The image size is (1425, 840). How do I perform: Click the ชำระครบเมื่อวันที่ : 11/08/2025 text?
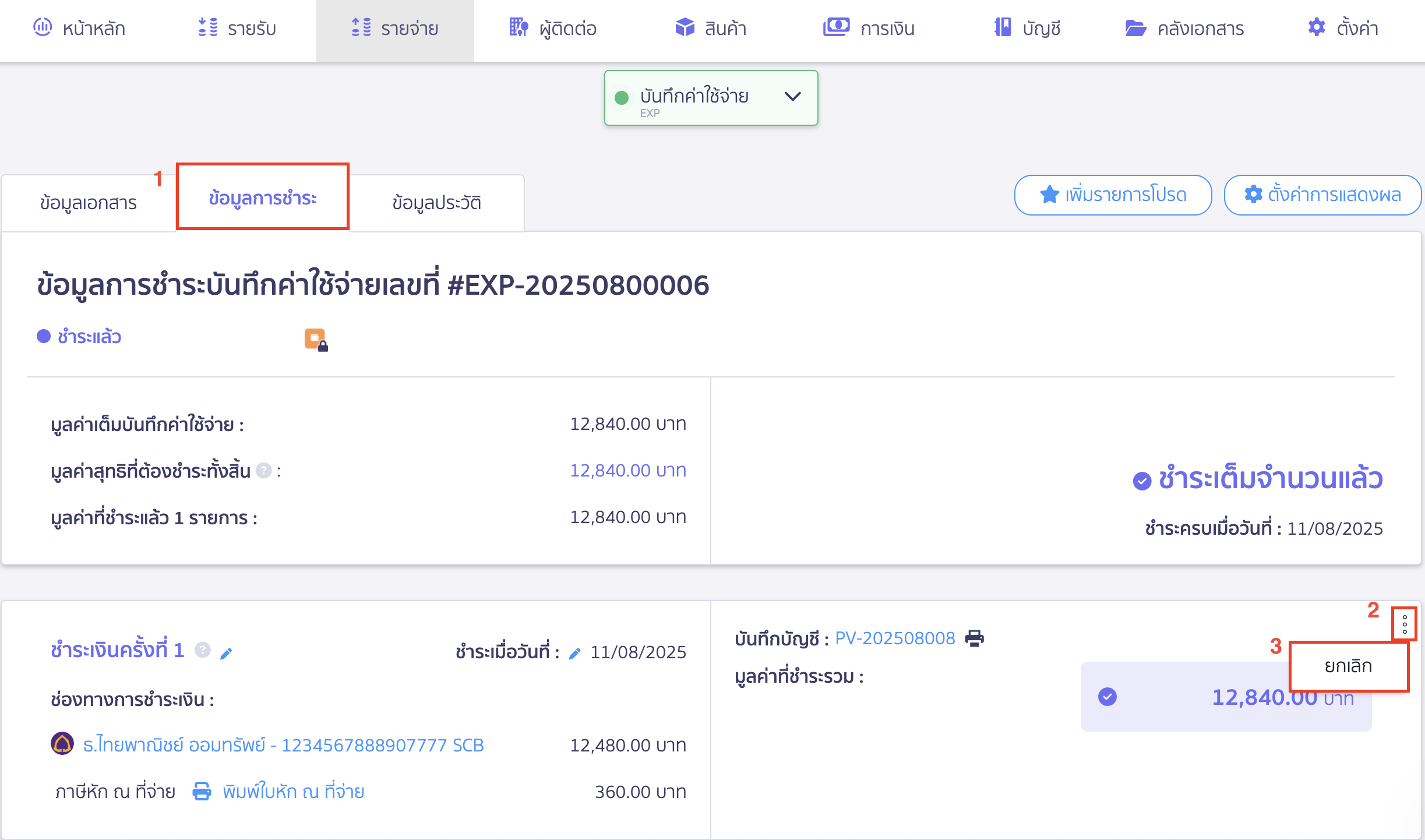pyautogui.click(x=1264, y=528)
